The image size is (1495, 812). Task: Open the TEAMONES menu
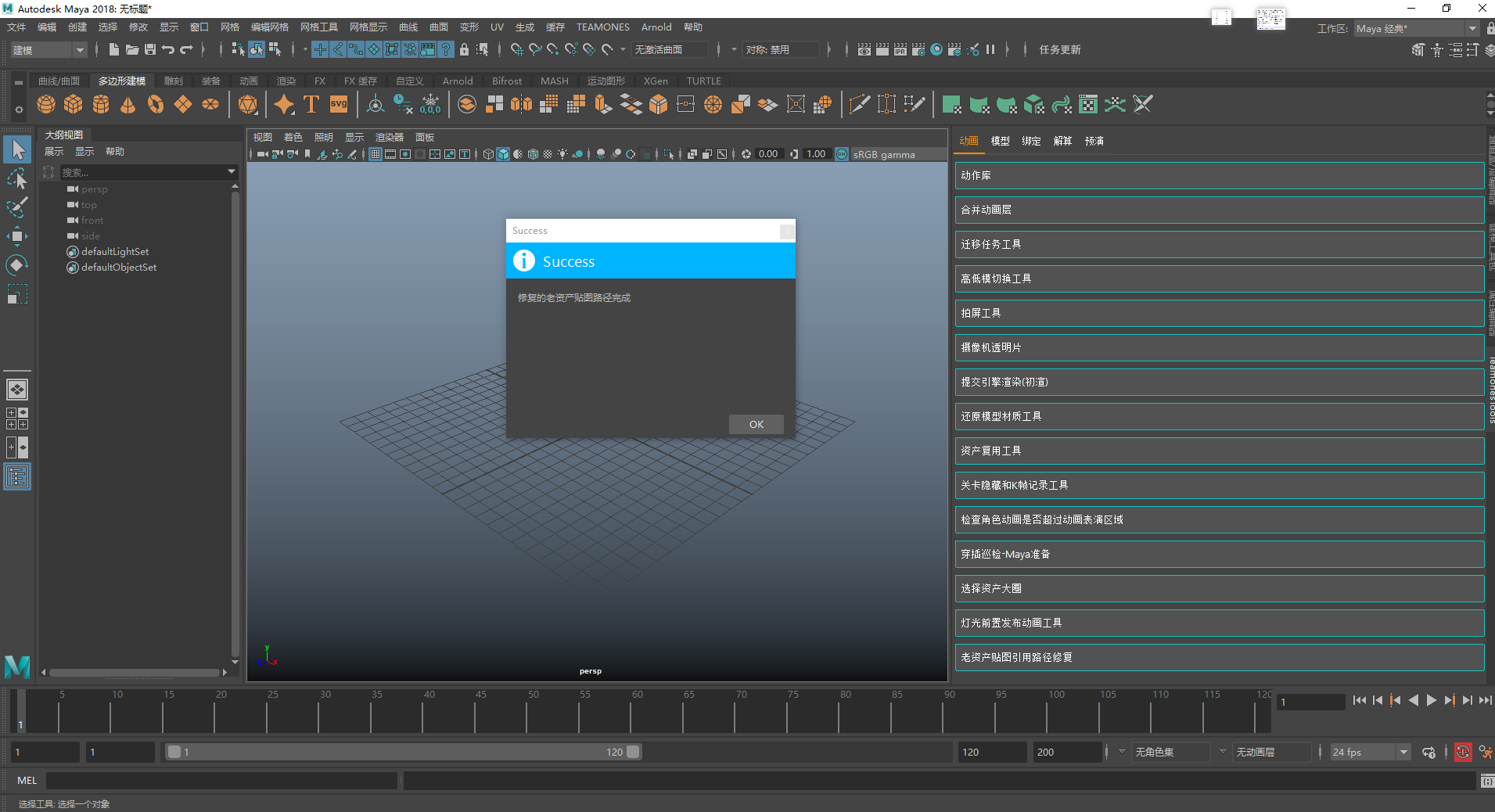pos(602,27)
